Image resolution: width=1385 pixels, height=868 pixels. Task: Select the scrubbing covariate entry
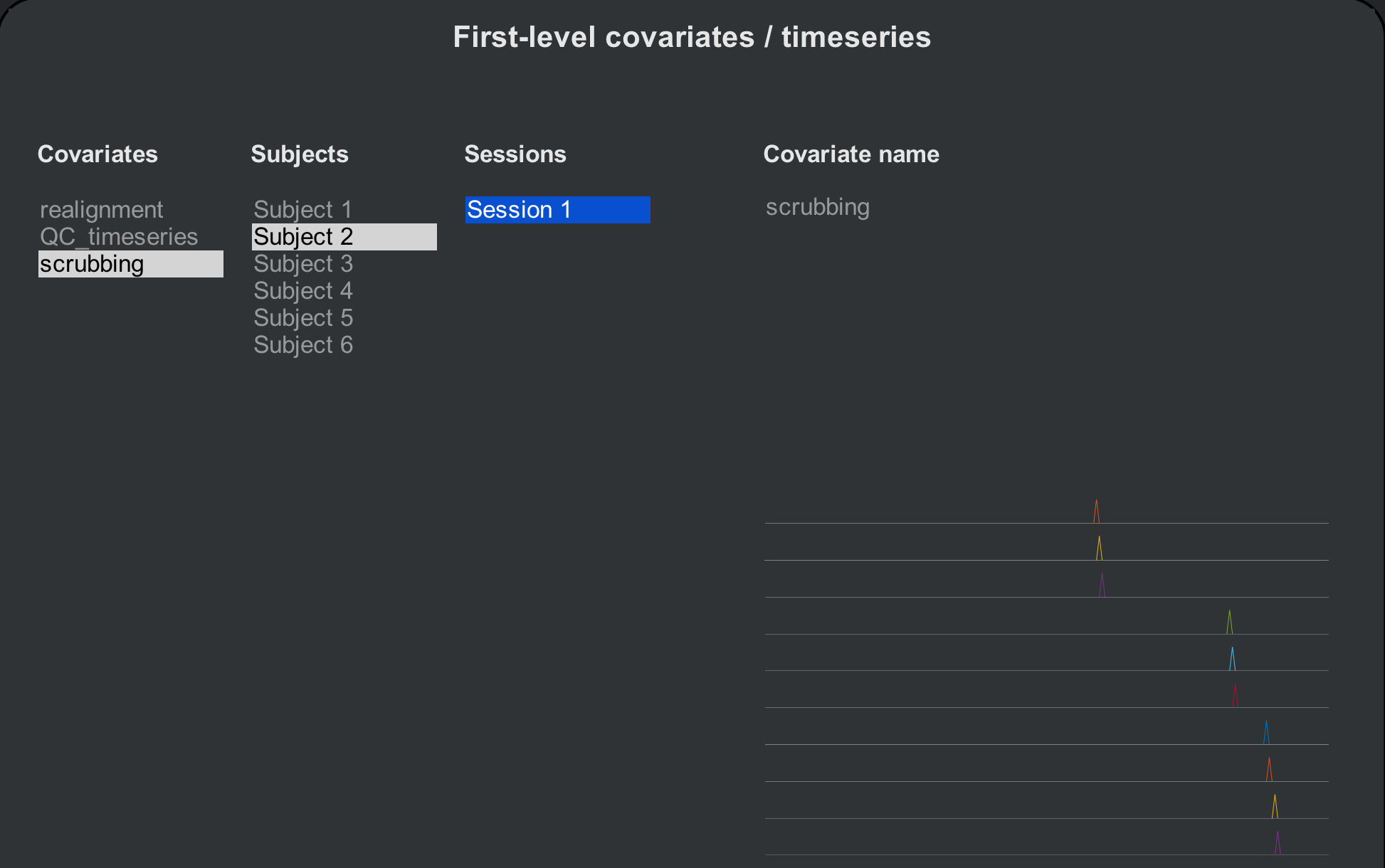pos(131,264)
